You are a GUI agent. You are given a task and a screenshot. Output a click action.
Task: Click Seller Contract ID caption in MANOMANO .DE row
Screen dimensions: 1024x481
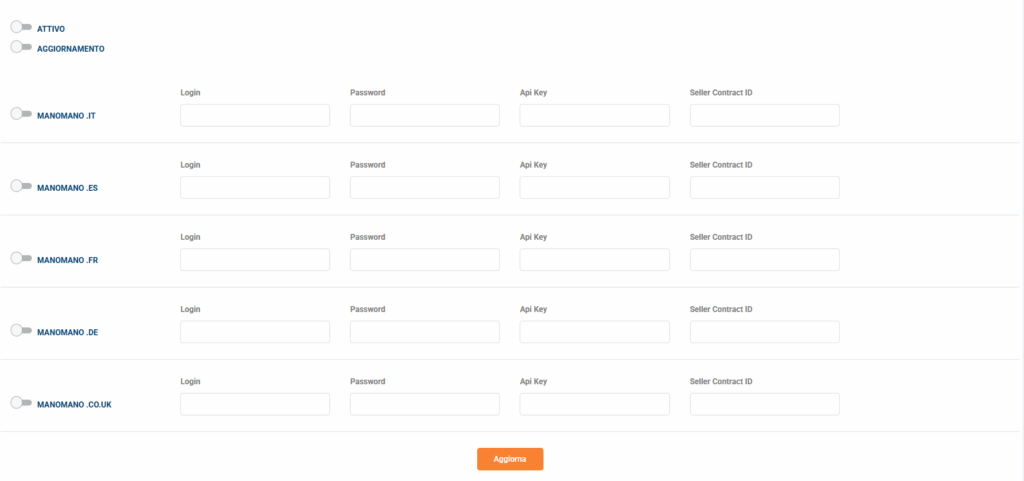(x=721, y=309)
